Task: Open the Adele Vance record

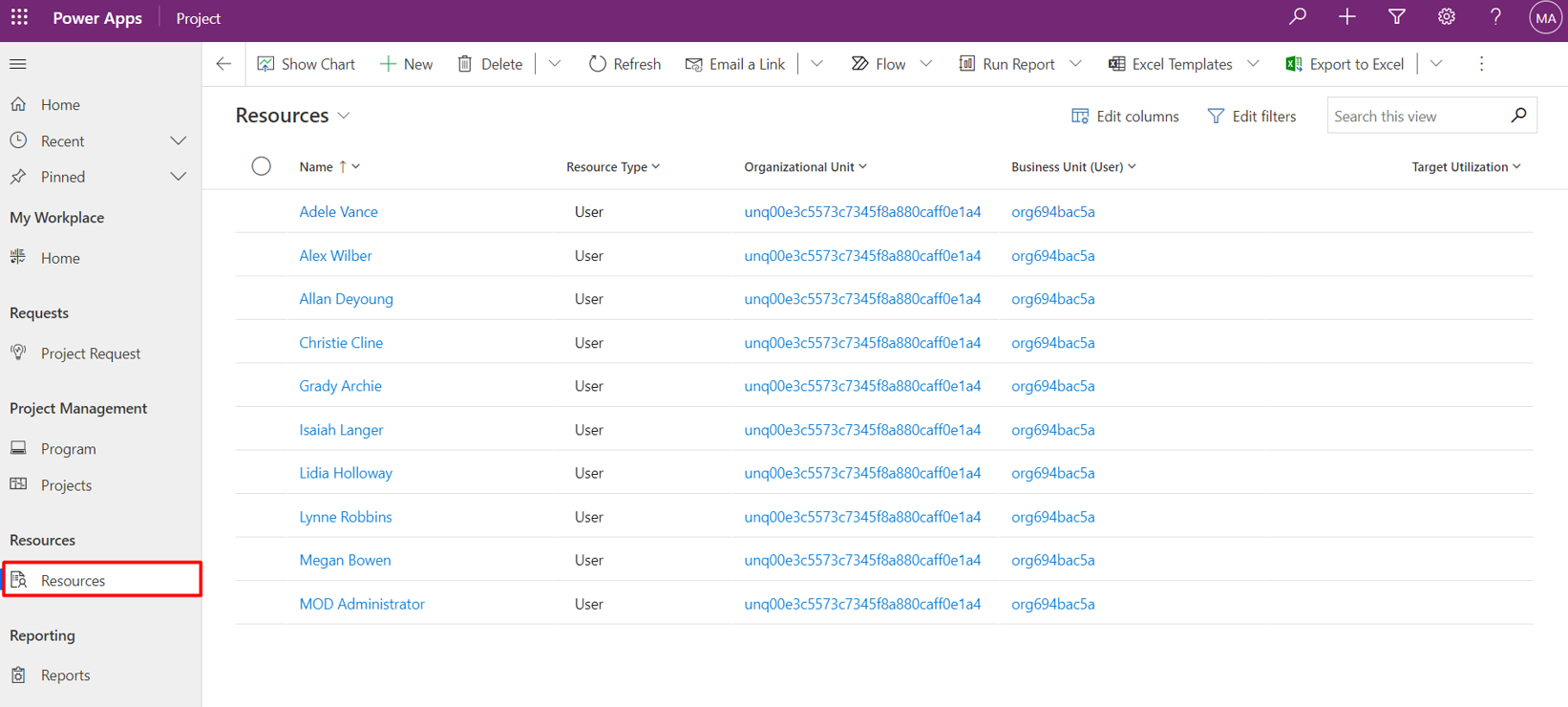Action: coord(338,212)
